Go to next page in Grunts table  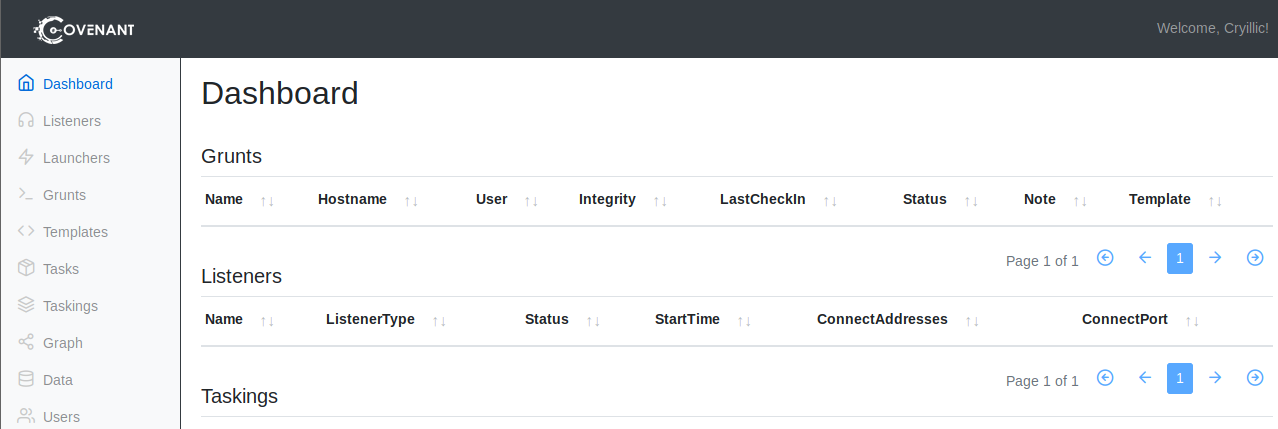click(x=1215, y=258)
